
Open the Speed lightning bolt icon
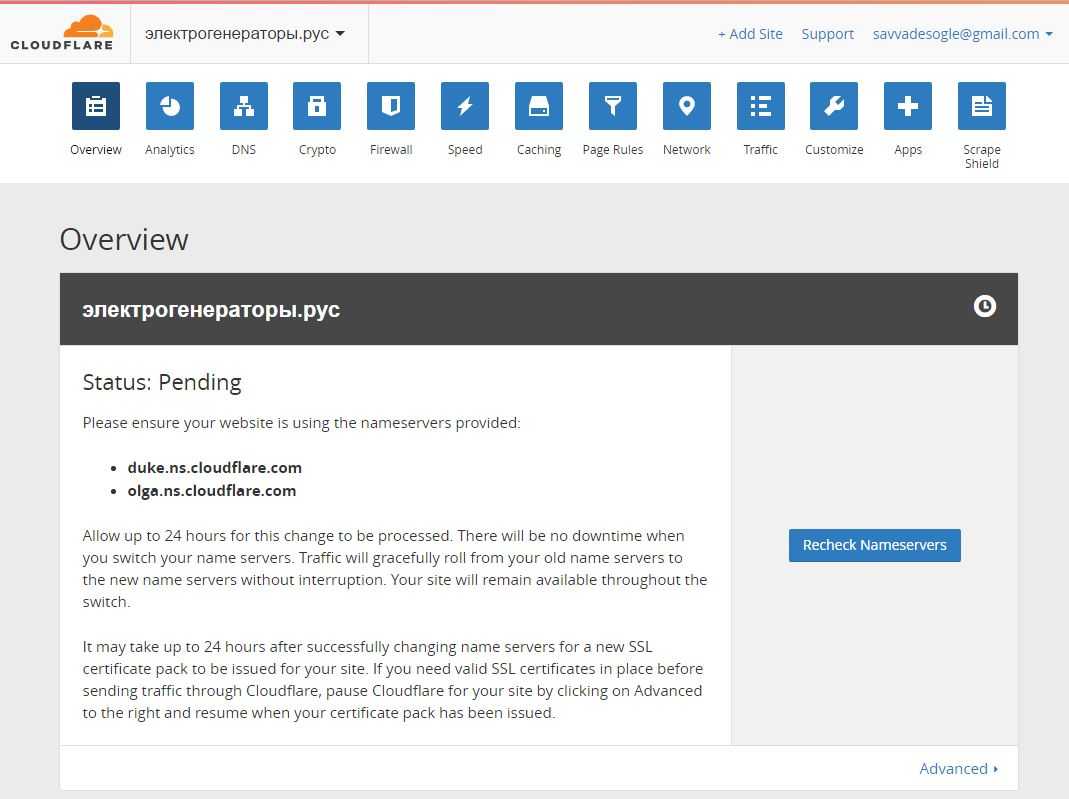tap(465, 106)
